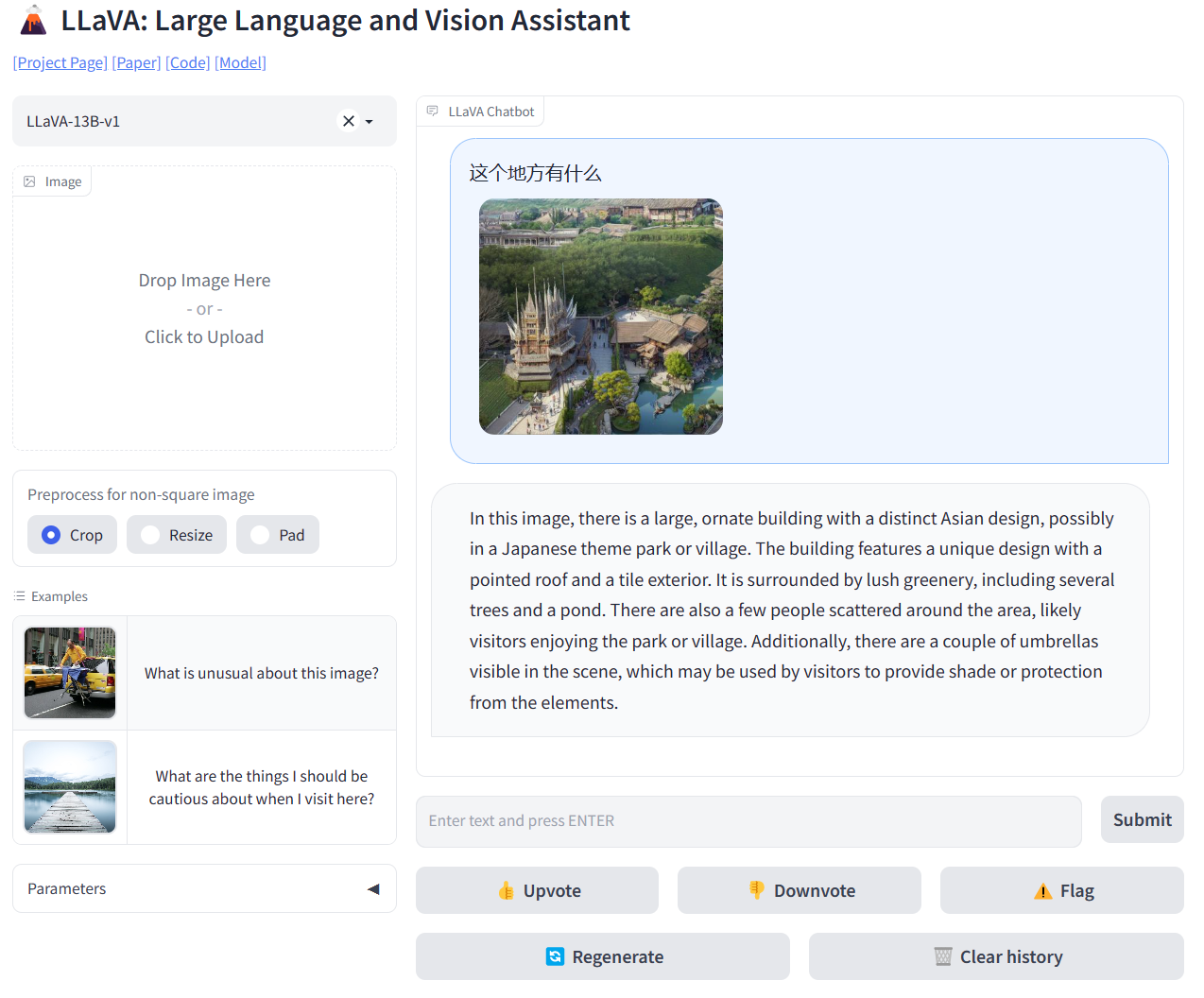
Task: Click the LLaVA volcano logo icon
Action: coord(33,20)
